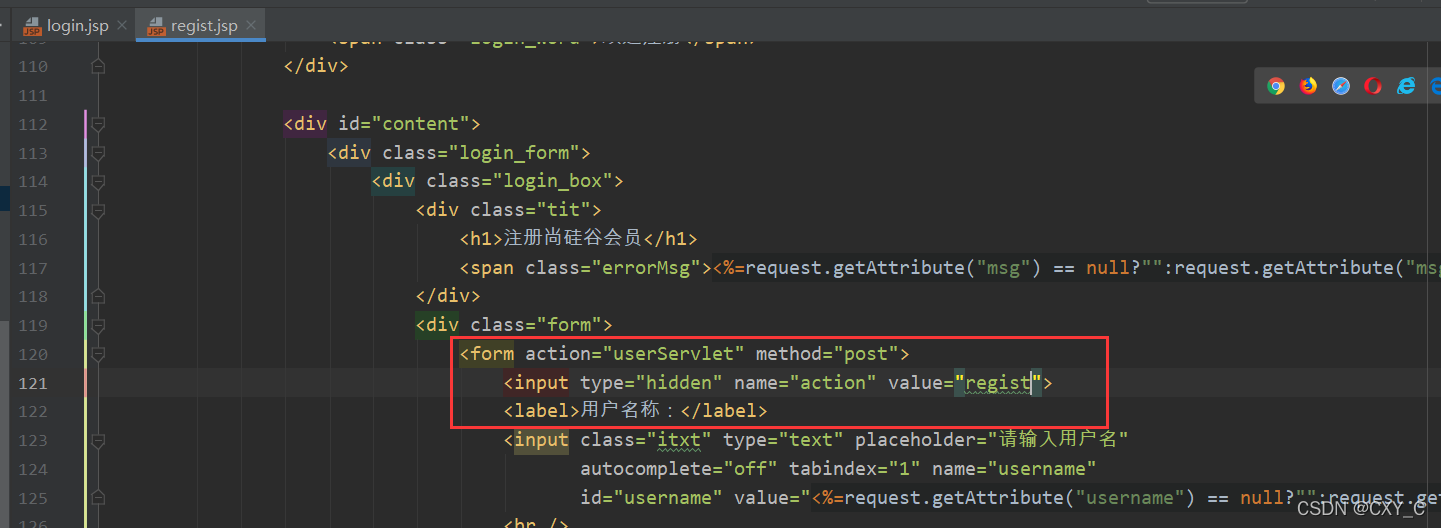Open page in Edge browser icon
Viewport: 1441px width, 528px height.
1436,86
